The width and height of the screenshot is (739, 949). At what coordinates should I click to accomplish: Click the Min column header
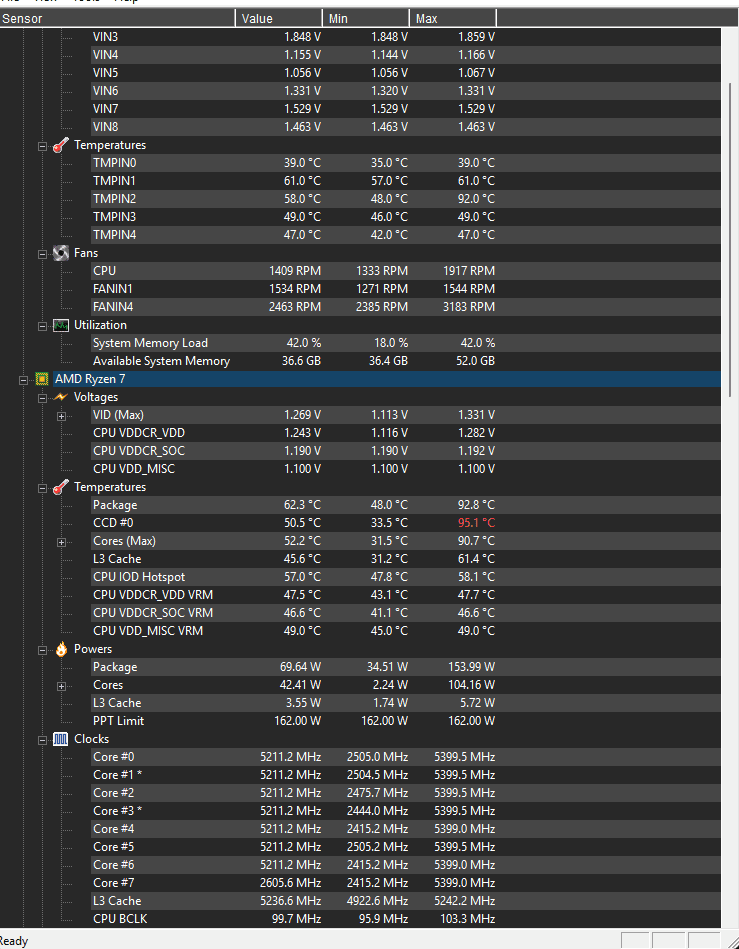click(x=366, y=18)
